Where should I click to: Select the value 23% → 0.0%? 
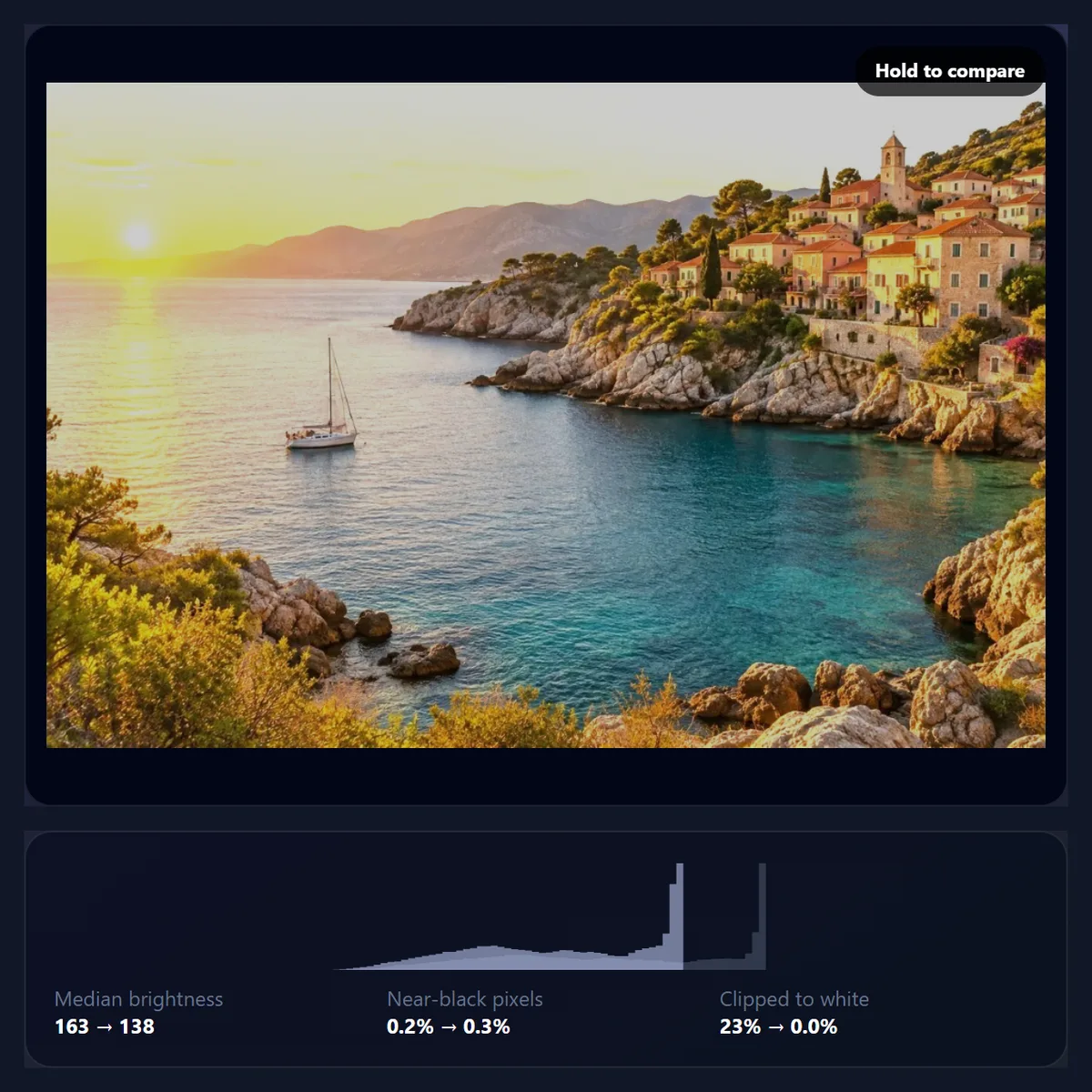778,1026
